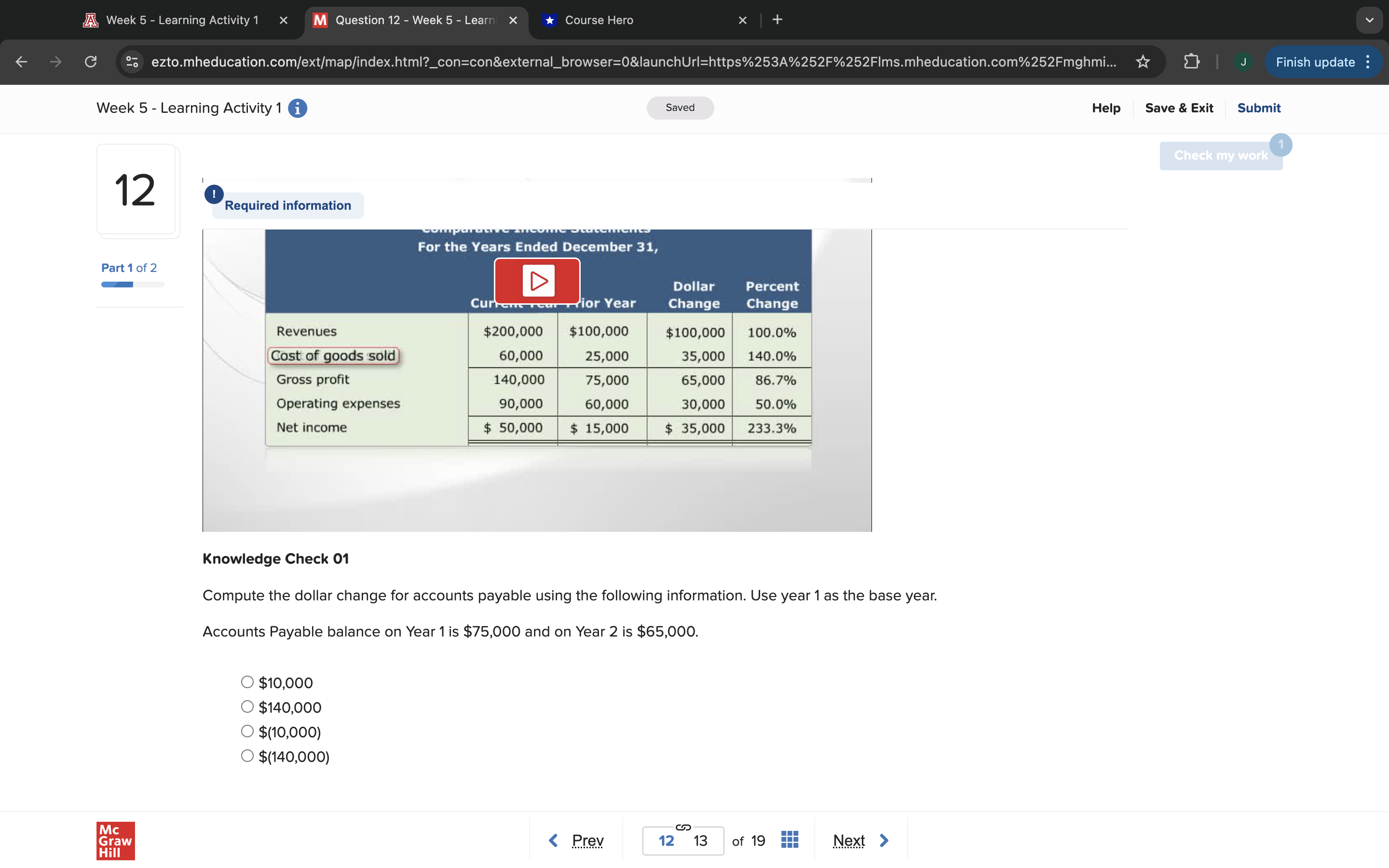
Task: Click the required information exclamation icon
Action: [214, 194]
